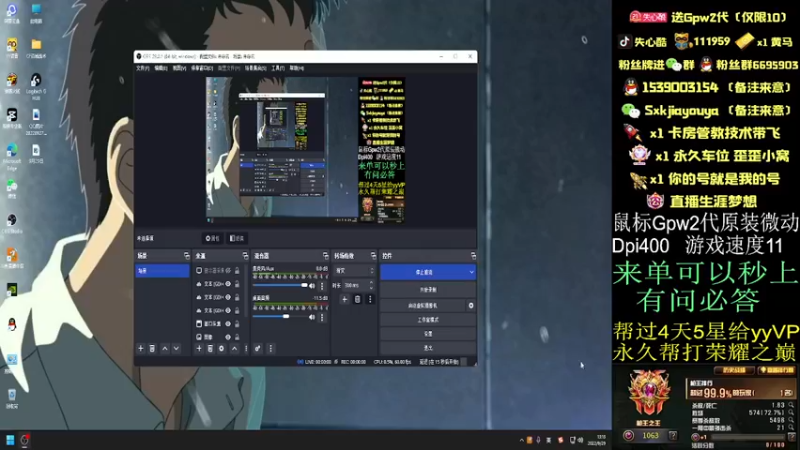This screenshot has width=800, height=450.
Task: Pop out the 混音器 audio mixer dock
Action: click(326, 256)
